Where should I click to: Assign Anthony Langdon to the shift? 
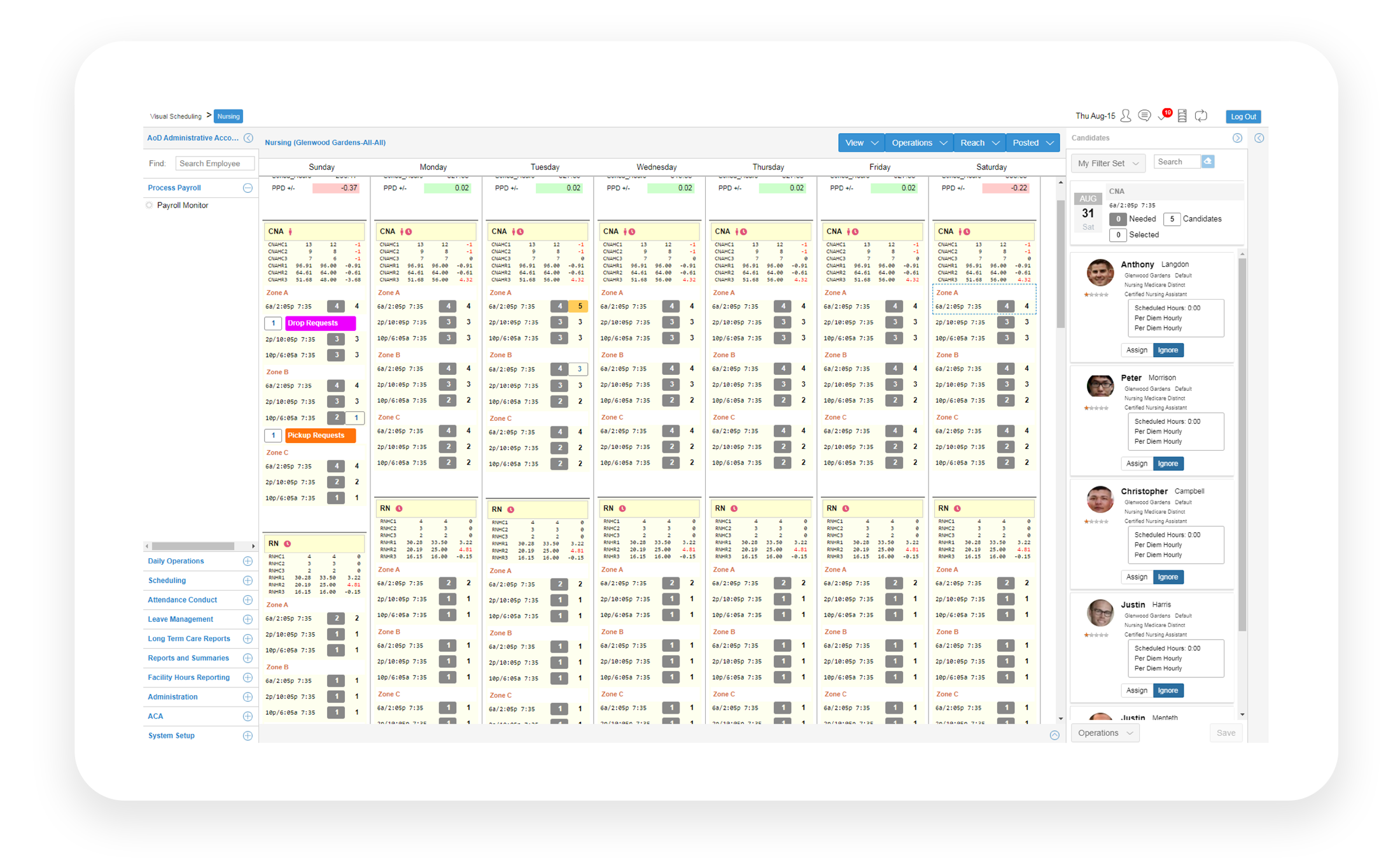pos(1137,350)
